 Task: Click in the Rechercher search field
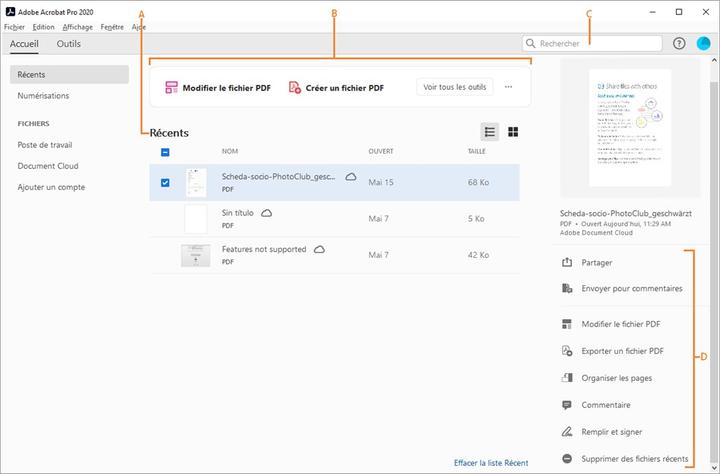click(592, 44)
